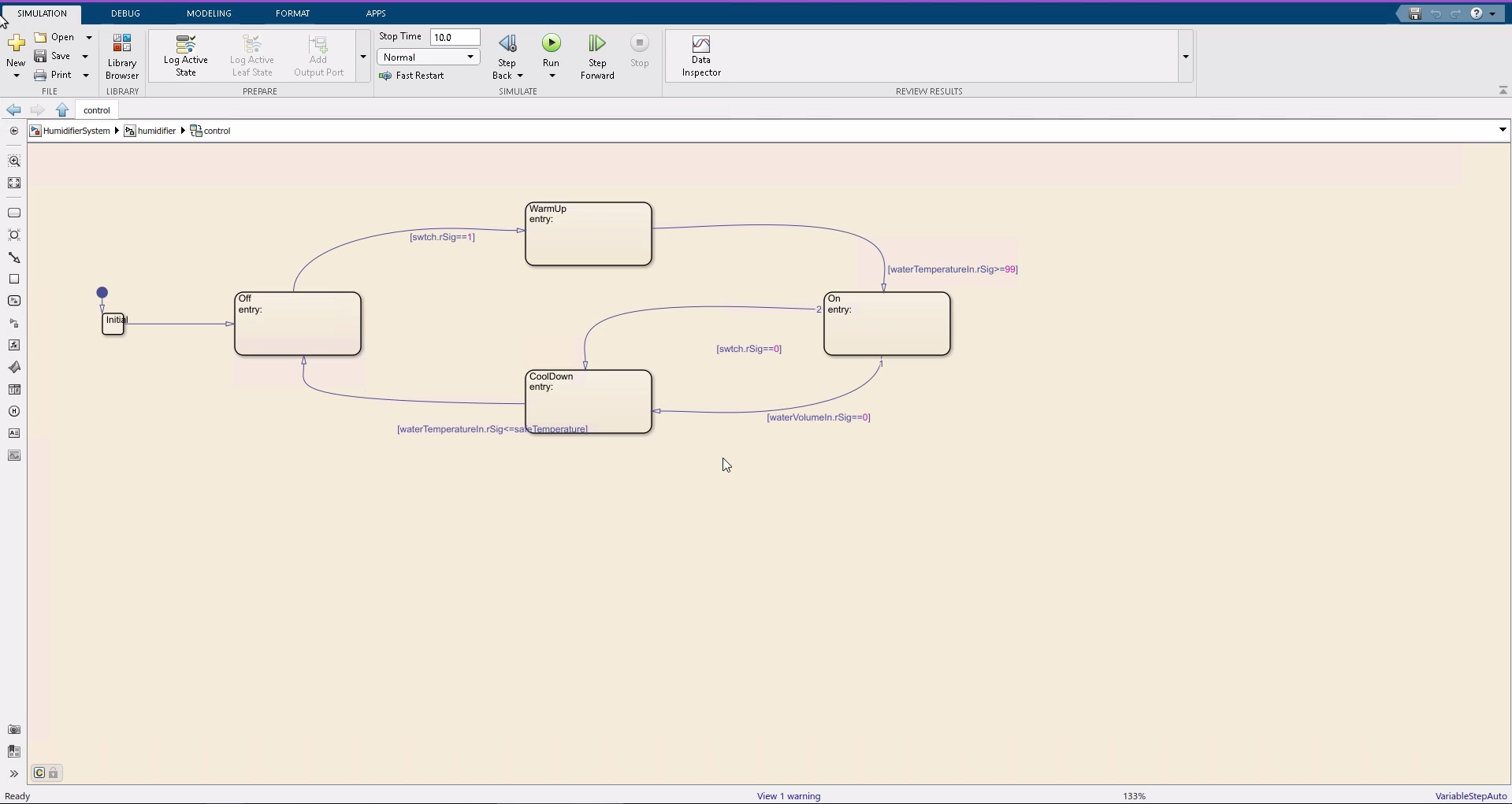
Task: Expand the Prepare gallery dropdown arrow
Action: tap(363, 57)
